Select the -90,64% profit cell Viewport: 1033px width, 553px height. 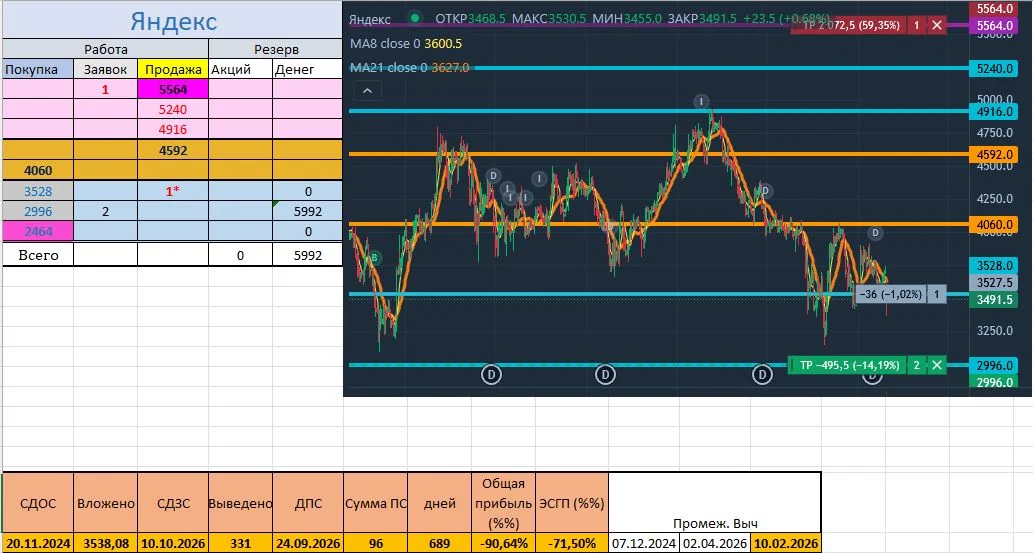[503, 543]
